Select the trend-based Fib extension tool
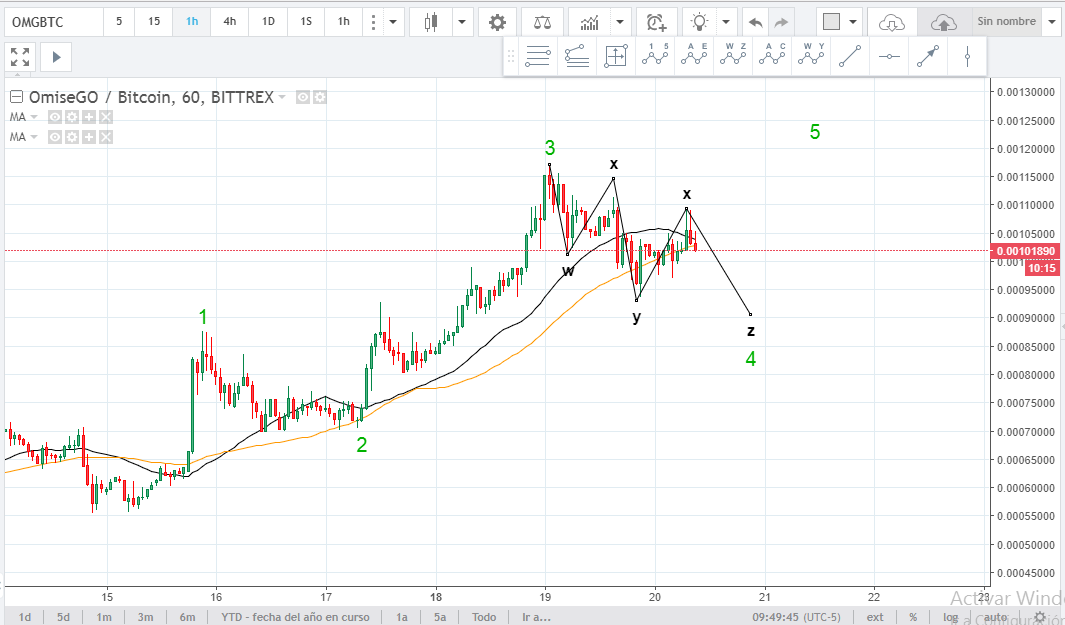This screenshot has height=625, width=1065. tap(577, 56)
